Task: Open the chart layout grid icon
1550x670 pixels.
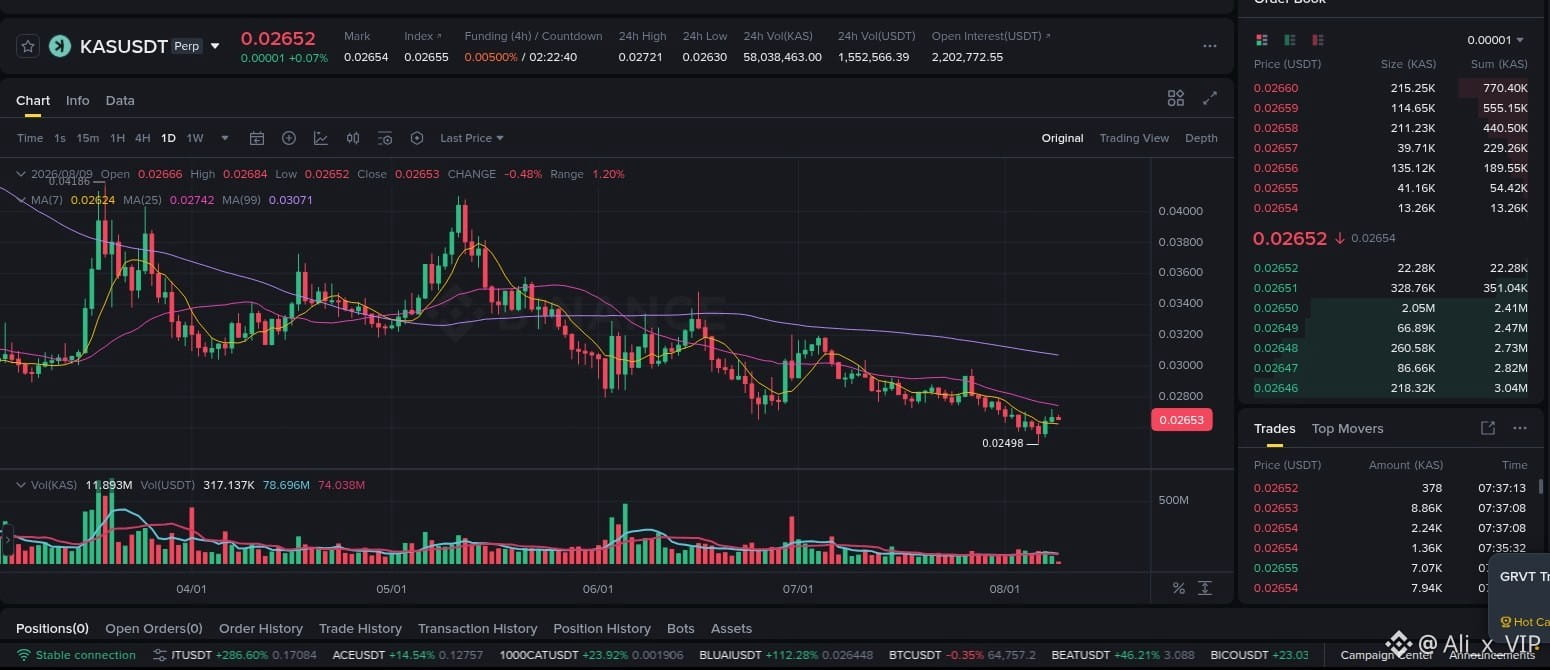Action: (x=1176, y=98)
